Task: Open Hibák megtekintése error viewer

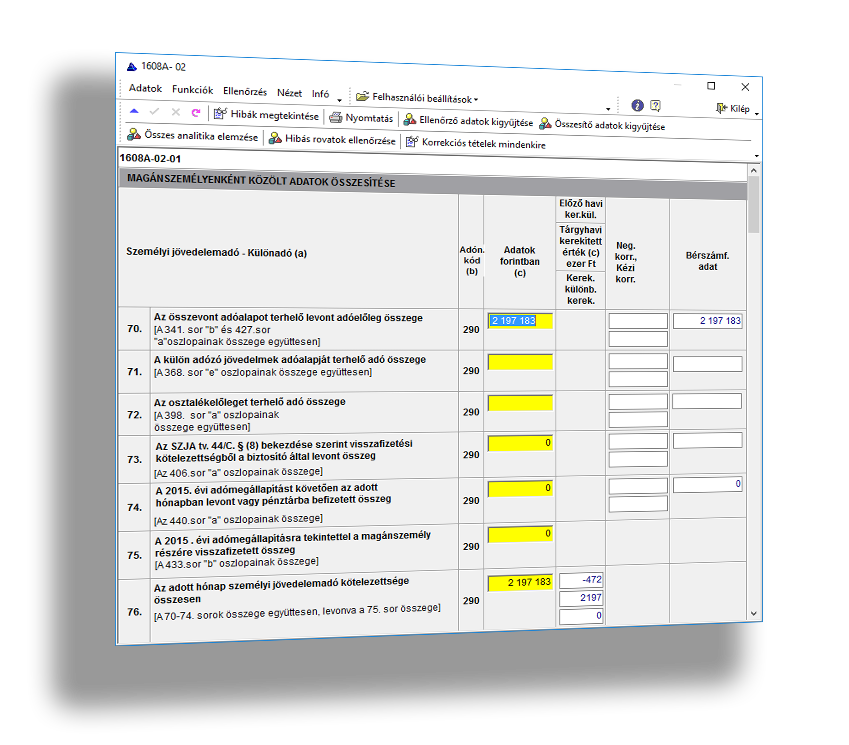Action: coord(266,115)
